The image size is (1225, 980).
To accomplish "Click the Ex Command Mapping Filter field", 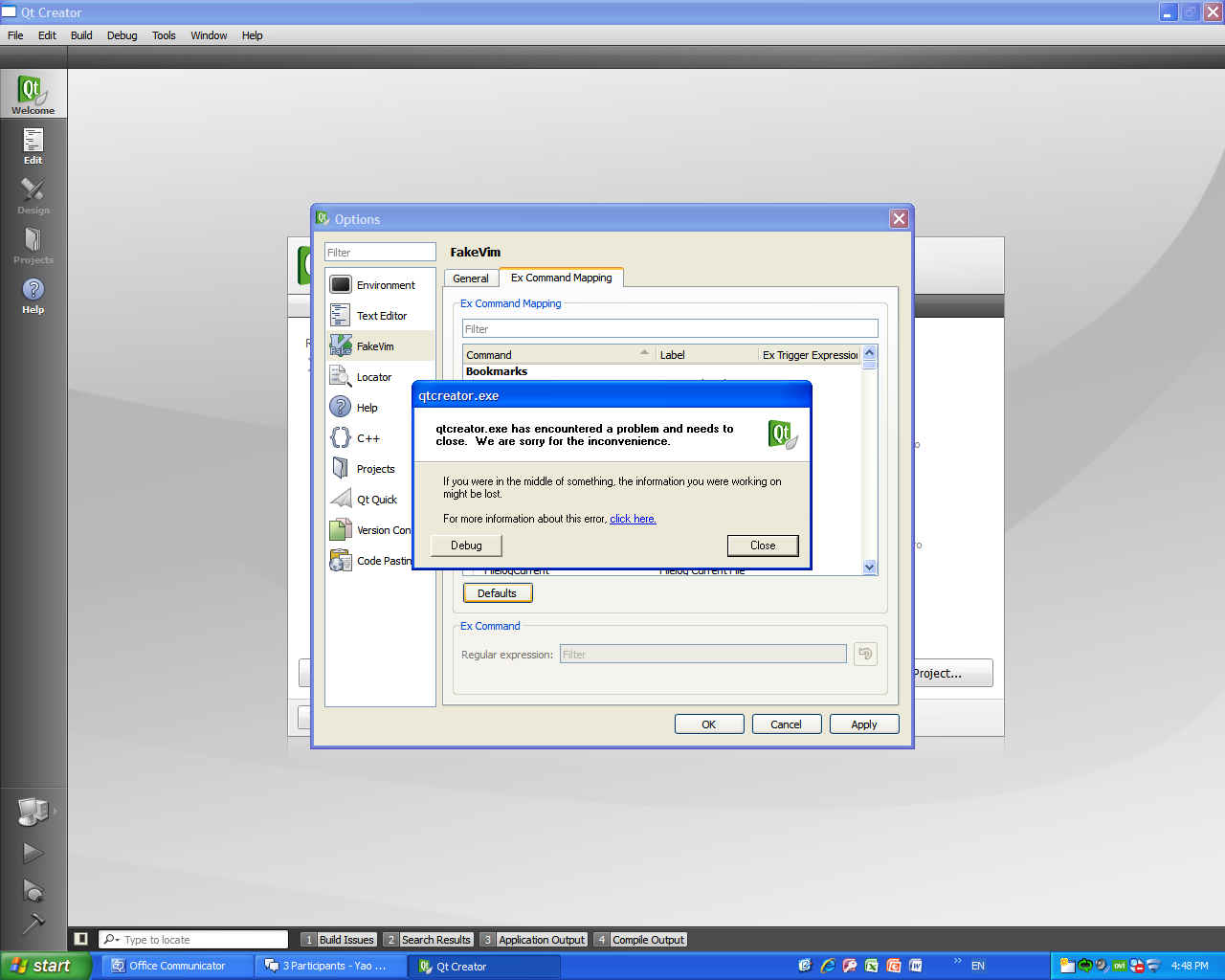I will (670, 329).
